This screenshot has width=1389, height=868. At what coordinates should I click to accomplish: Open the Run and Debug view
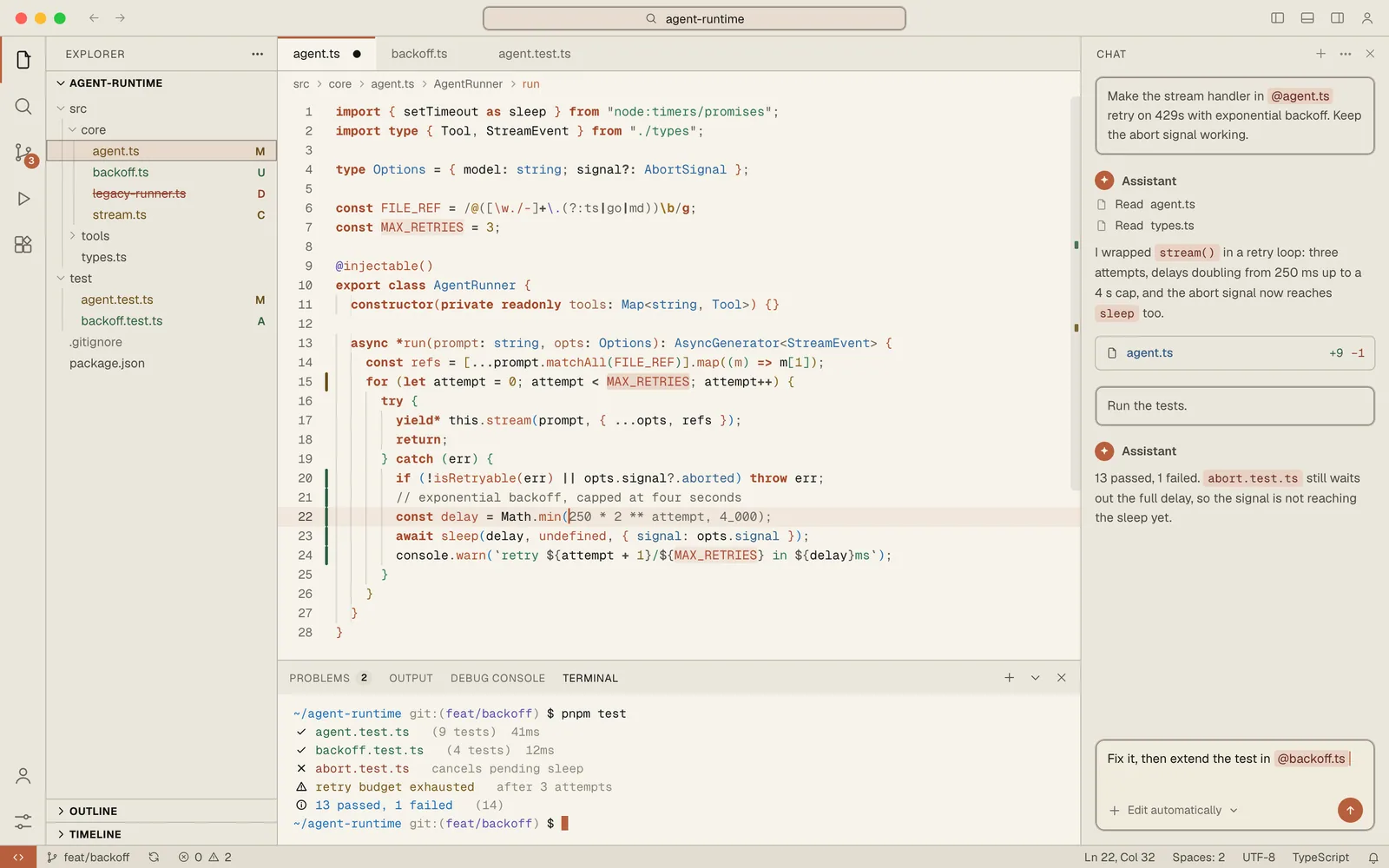[23, 199]
